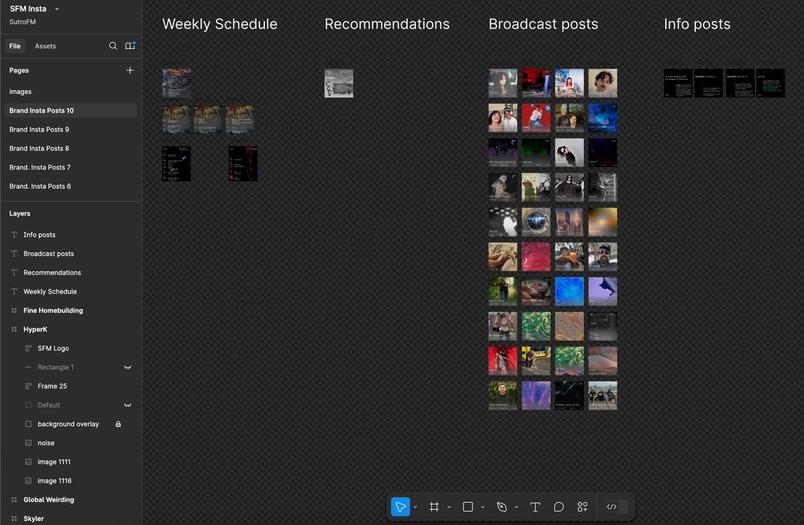Select the Broadcast posts canvas heading
Screen dimensions: 804x525
(543, 24)
